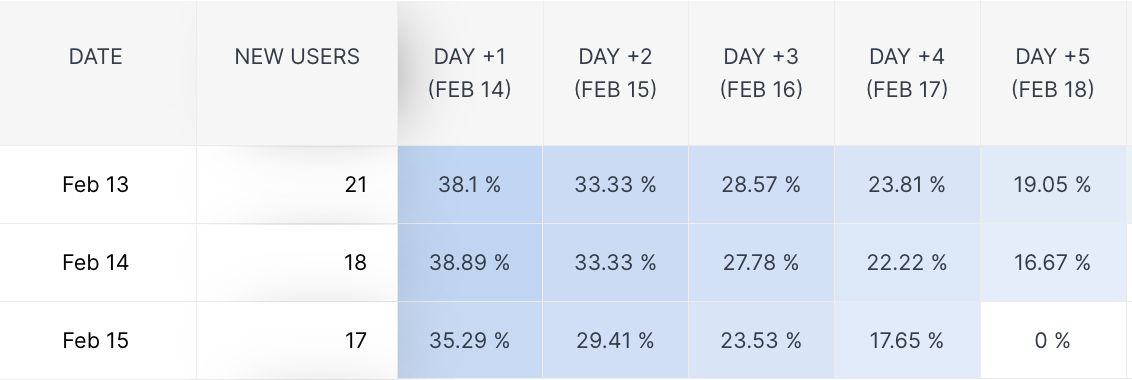Select the DAY +1 (FEB 14) header

[x=470, y=72]
